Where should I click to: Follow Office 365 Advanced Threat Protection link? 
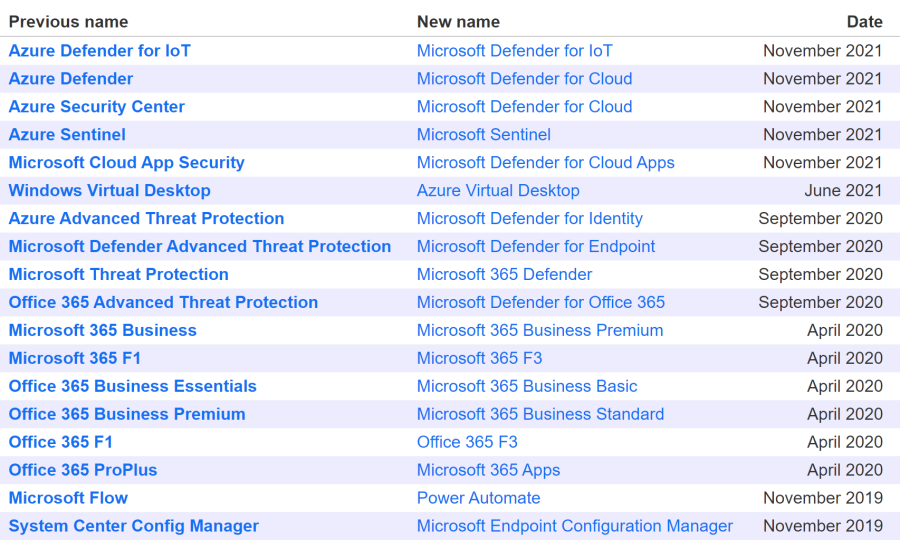tap(163, 302)
